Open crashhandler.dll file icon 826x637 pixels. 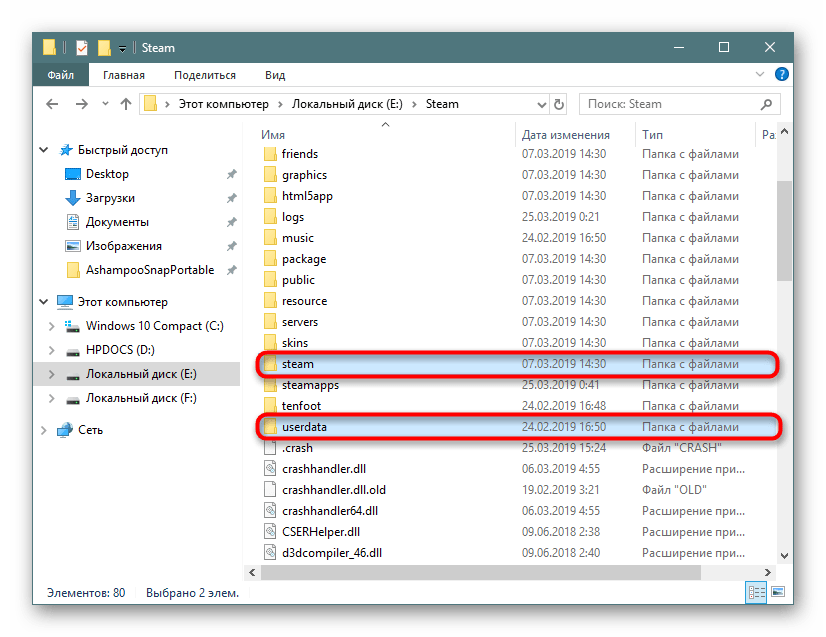click(269, 468)
